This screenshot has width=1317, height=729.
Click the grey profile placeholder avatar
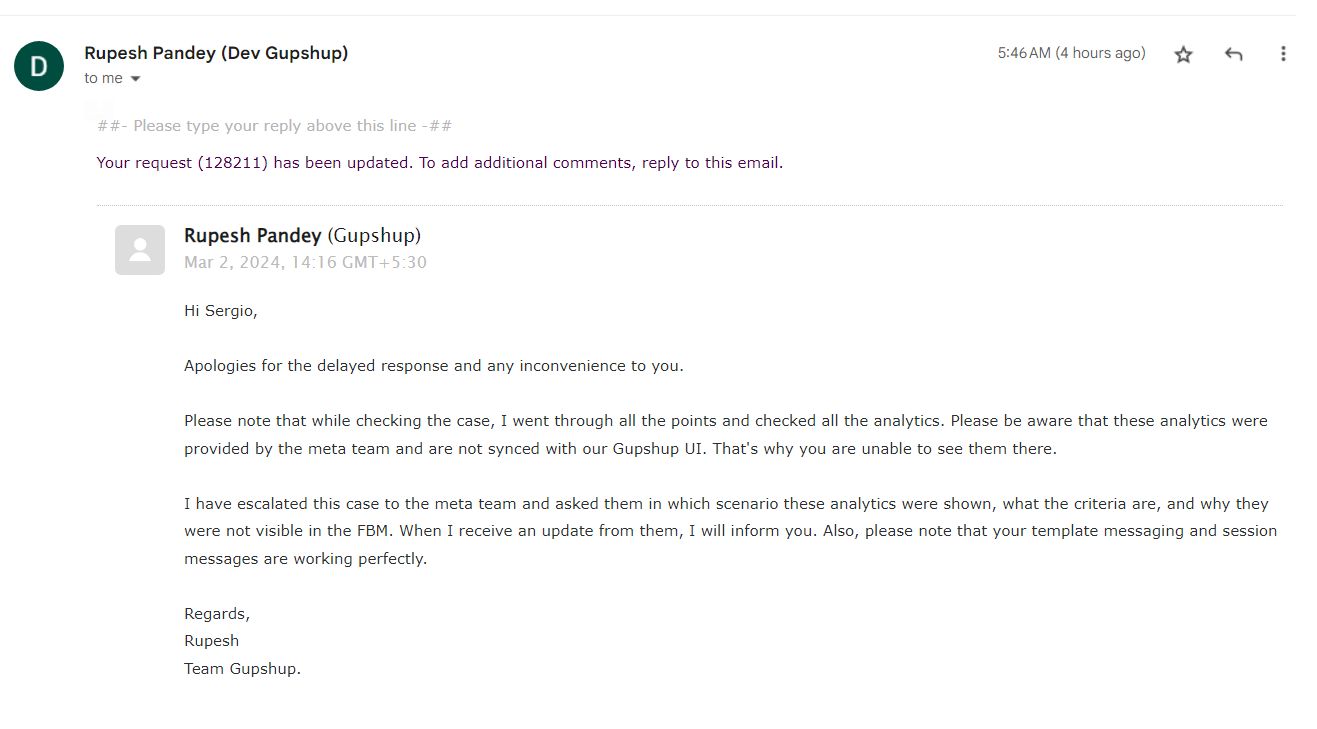[x=140, y=250]
